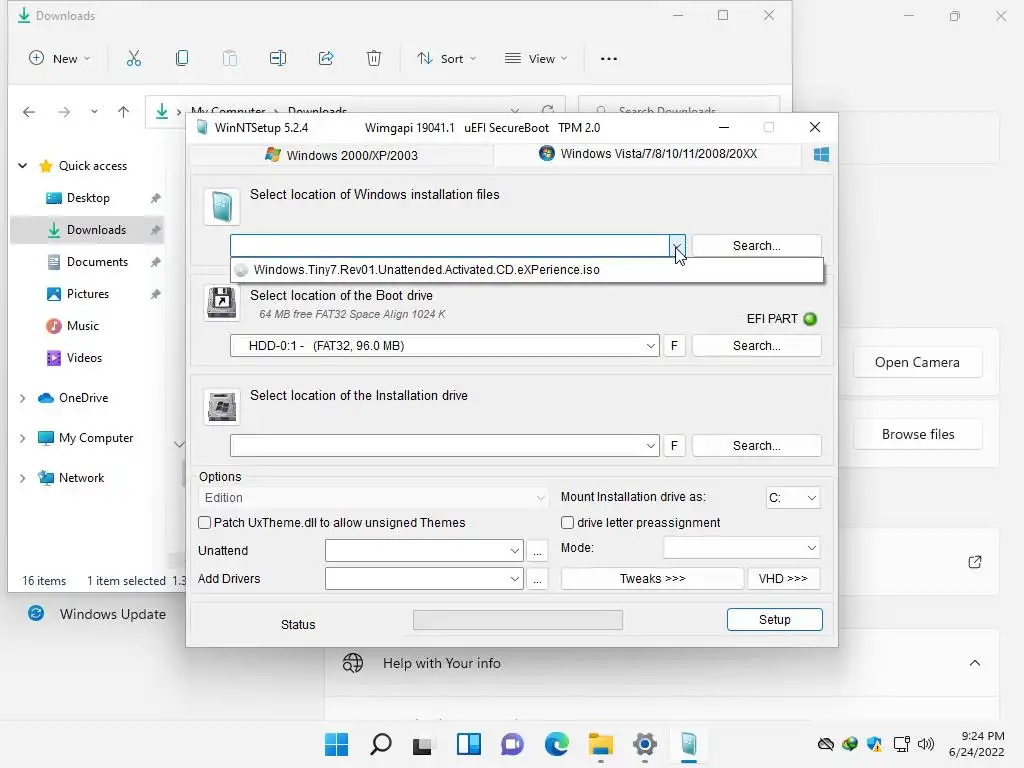
Task: Expand the My Computer tree node
Action: 22,438
